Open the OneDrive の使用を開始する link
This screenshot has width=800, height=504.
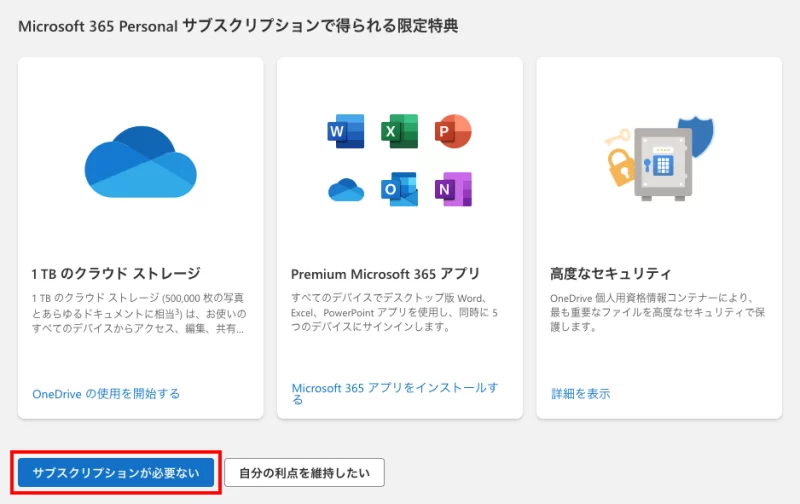click(106, 394)
